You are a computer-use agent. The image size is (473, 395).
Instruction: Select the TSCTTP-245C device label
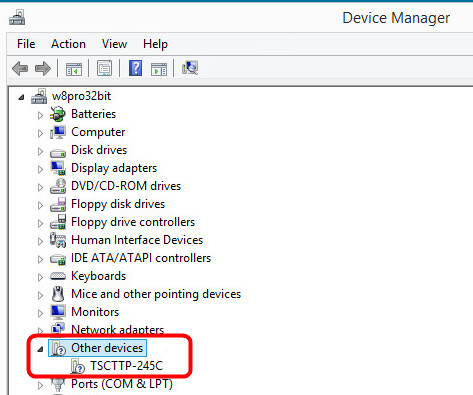tap(126, 366)
